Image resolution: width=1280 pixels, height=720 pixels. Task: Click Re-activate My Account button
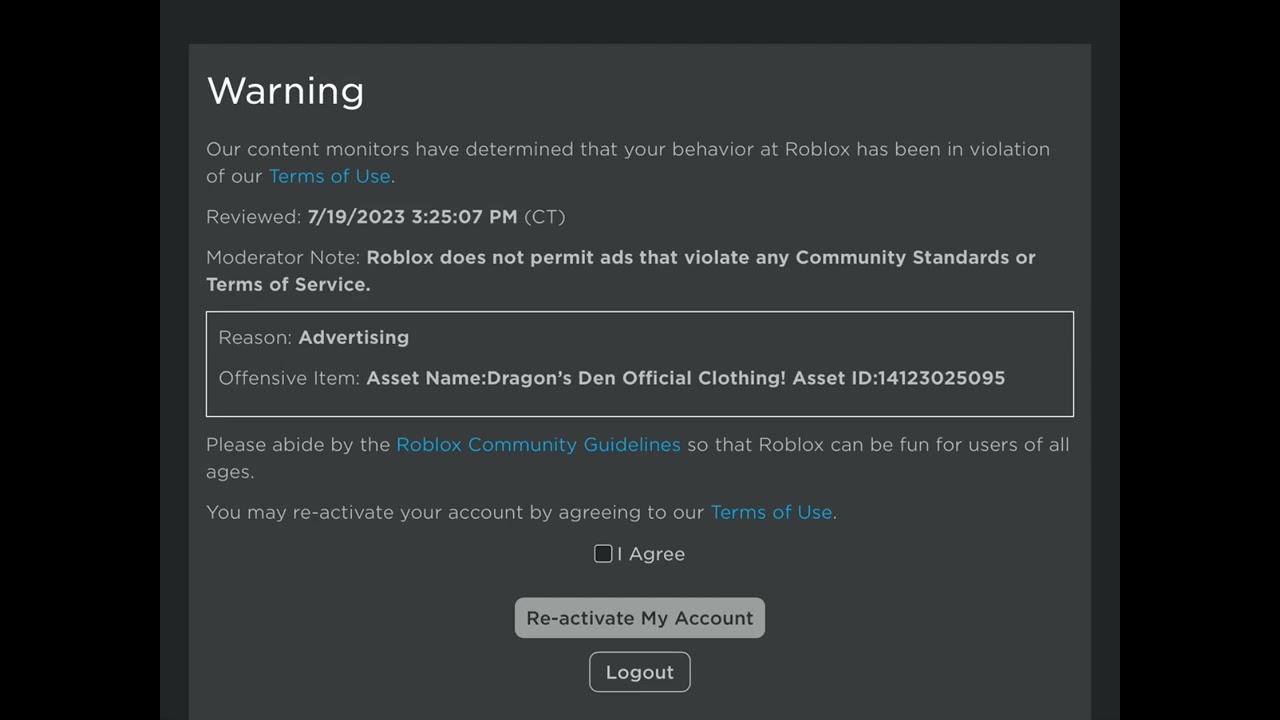tap(640, 618)
